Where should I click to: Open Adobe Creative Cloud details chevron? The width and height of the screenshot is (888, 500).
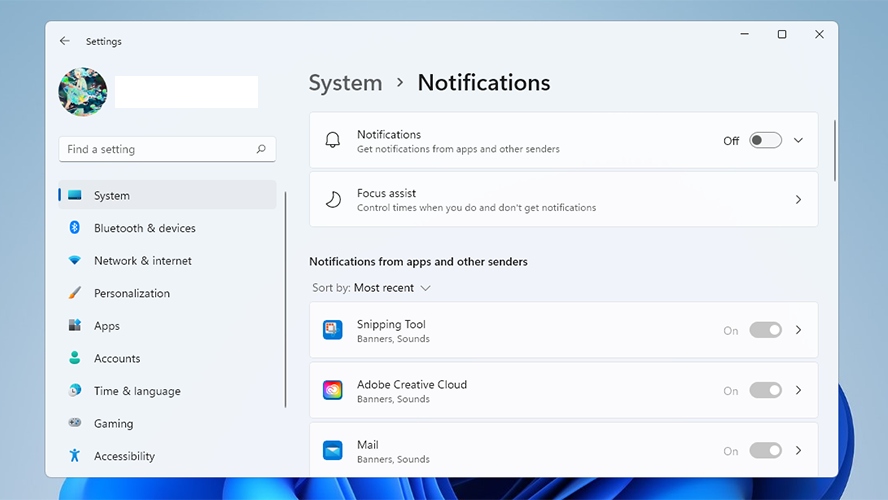(x=798, y=390)
